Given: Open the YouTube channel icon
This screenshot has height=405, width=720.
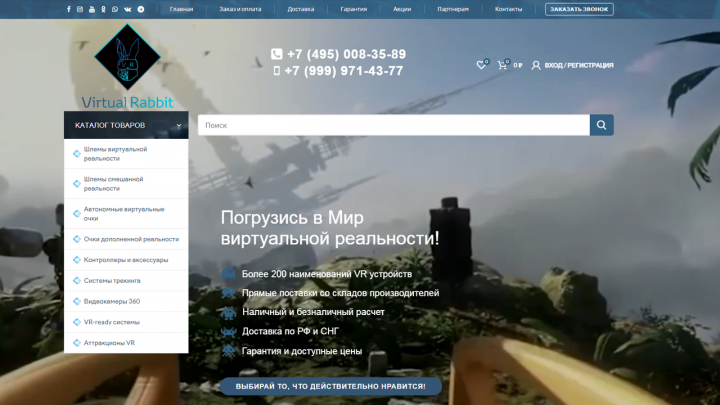Looking at the screenshot, I should click(x=92, y=9).
